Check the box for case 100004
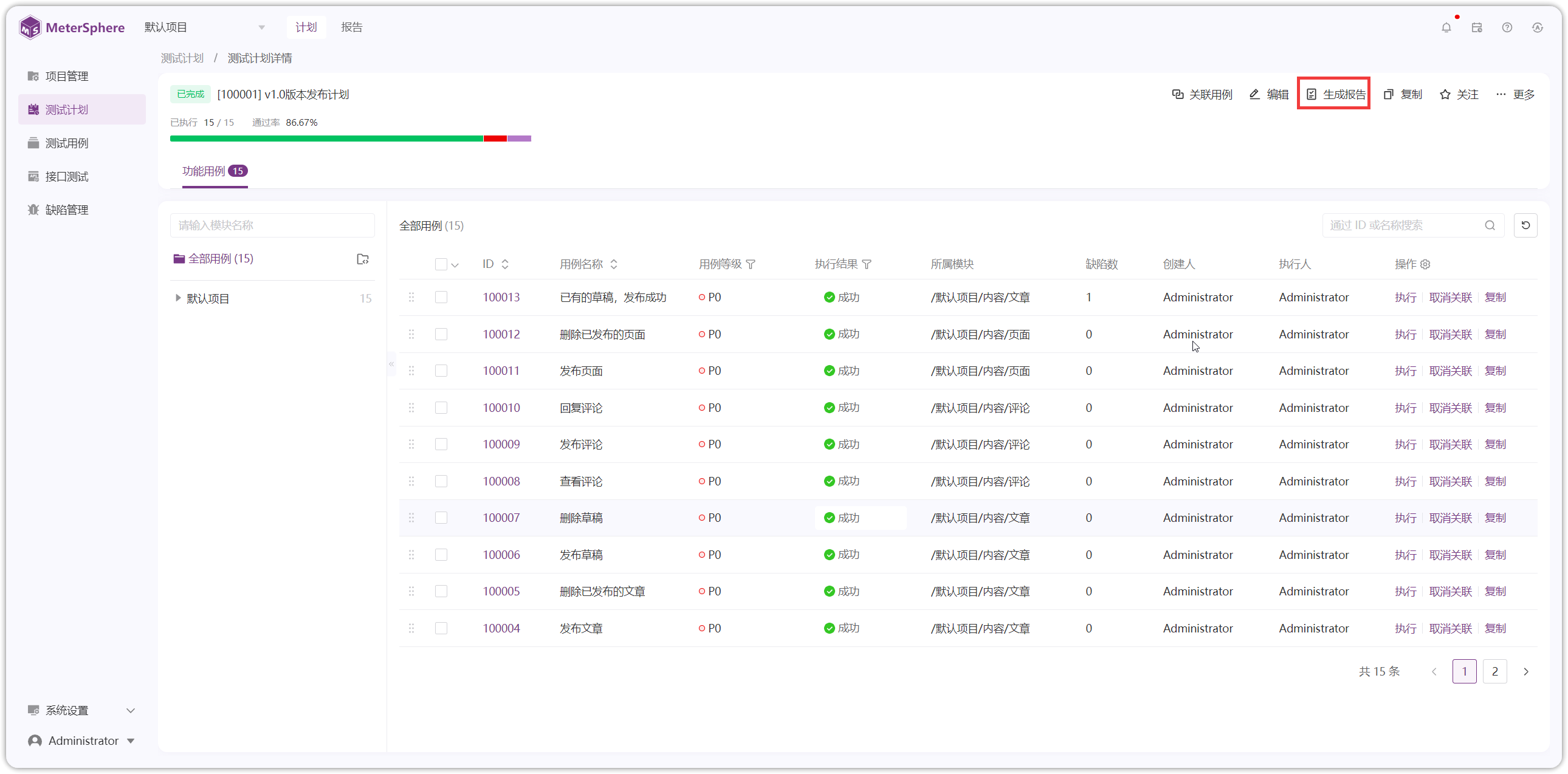Image resolution: width=1568 pixels, height=774 pixels. point(441,628)
